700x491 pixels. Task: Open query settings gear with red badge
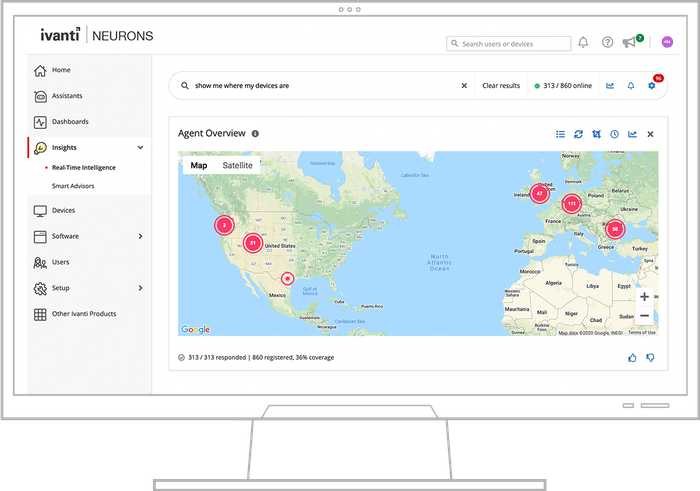(x=652, y=86)
